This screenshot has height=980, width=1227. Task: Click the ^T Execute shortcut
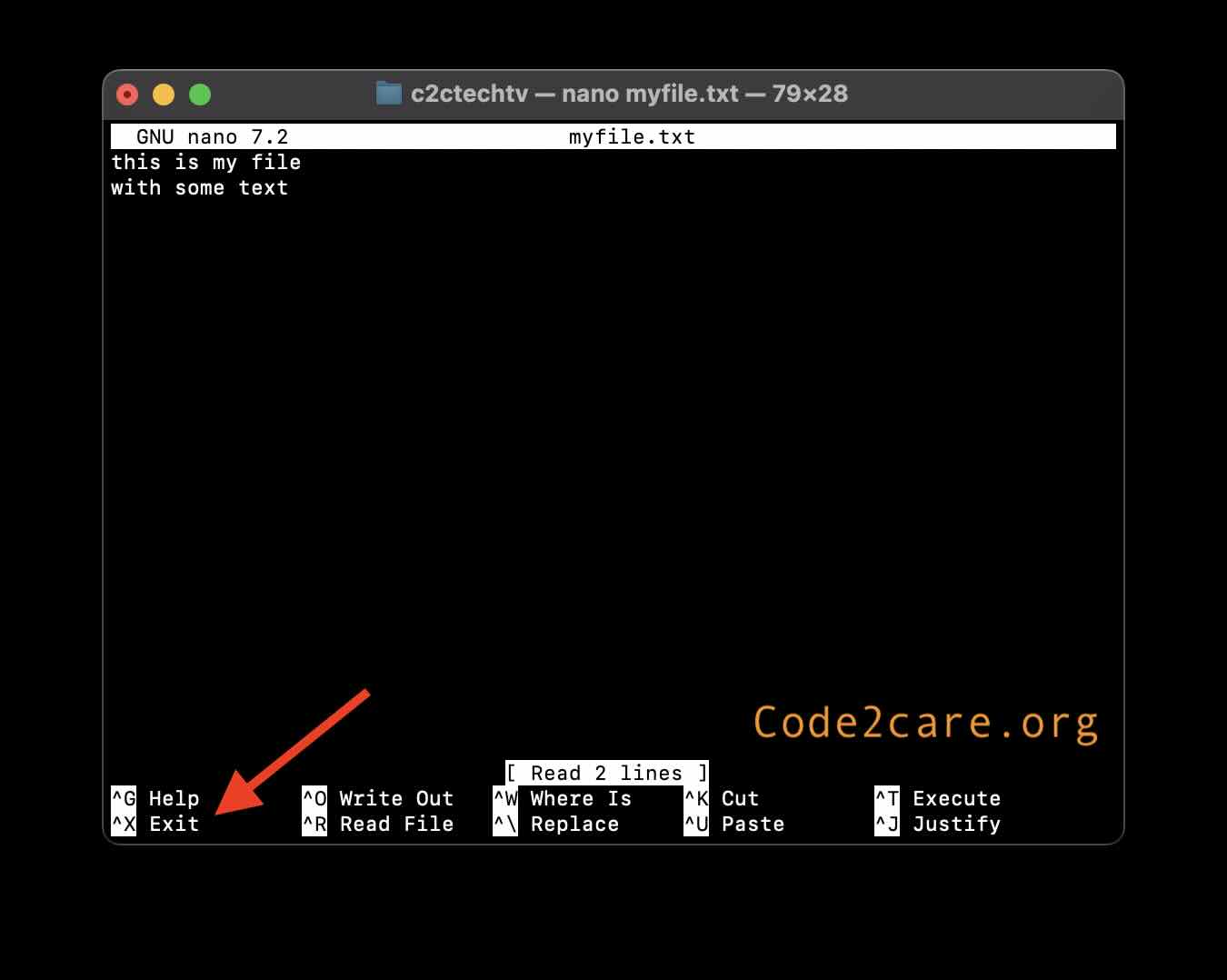pos(938,798)
